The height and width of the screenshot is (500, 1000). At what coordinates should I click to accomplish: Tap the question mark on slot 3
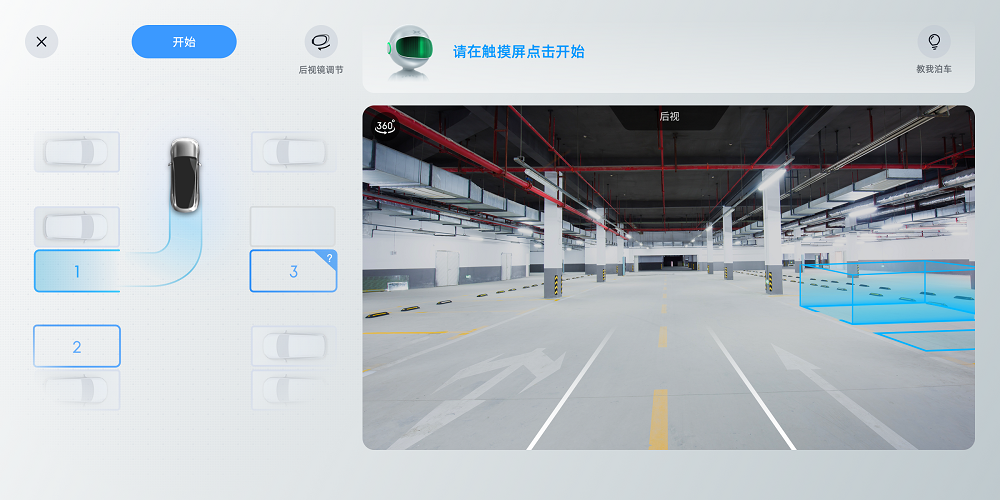[330, 258]
